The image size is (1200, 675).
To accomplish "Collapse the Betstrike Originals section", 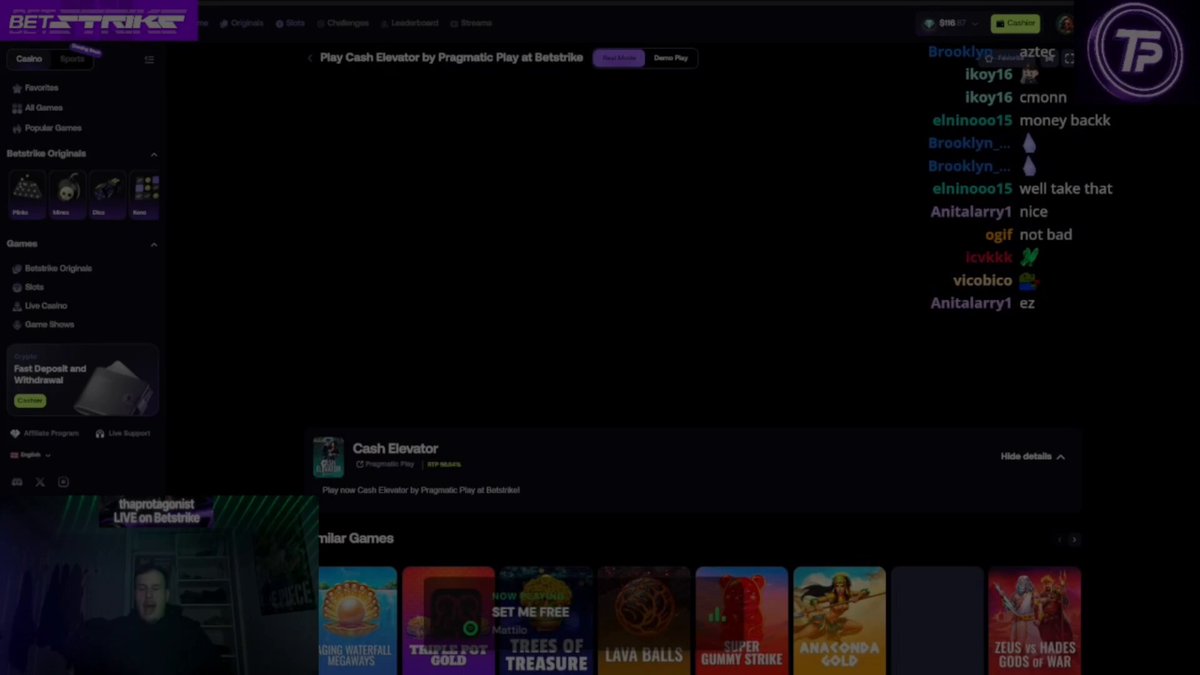I will 154,154.
